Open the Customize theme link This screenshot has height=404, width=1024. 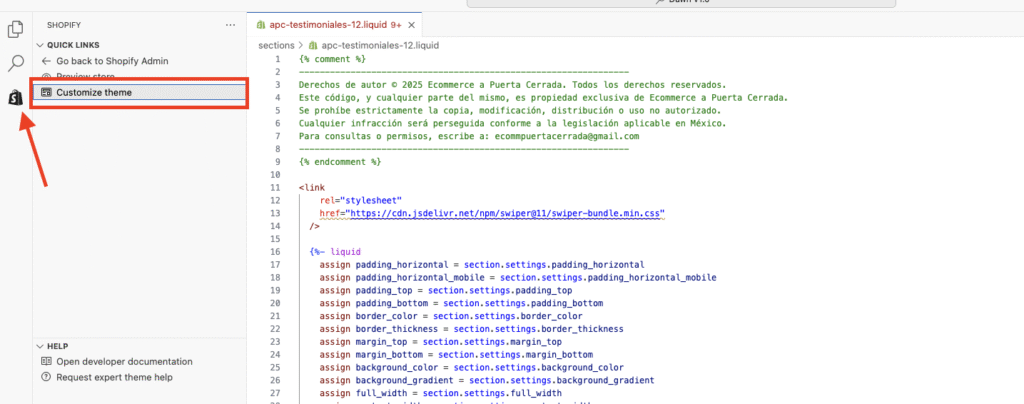94,93
